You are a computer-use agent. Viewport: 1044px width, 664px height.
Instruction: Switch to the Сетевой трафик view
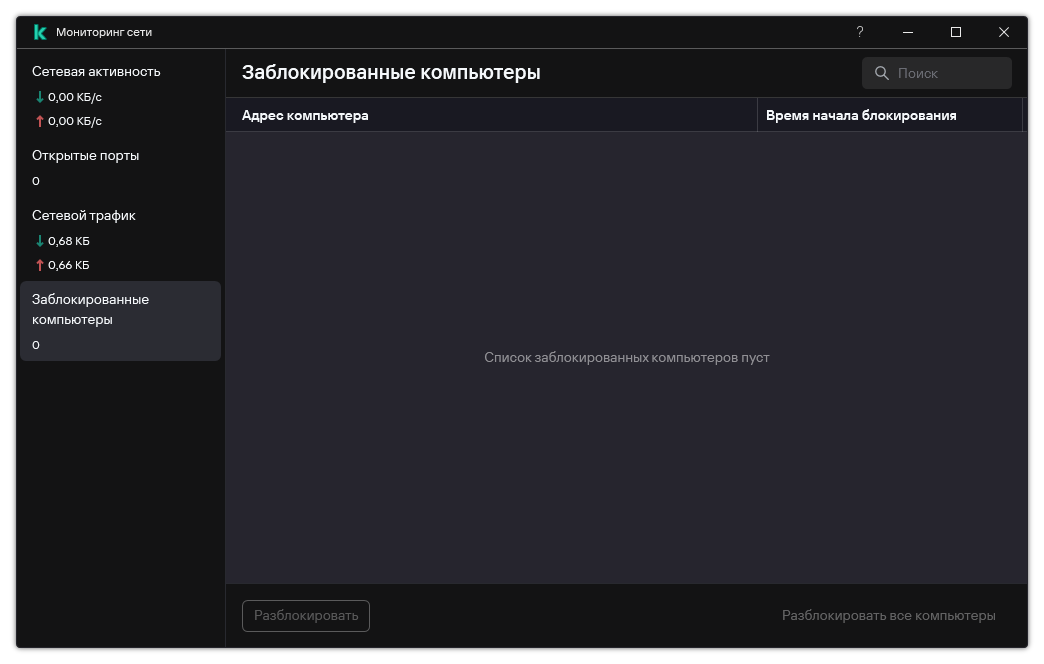[x=82, y=215]
